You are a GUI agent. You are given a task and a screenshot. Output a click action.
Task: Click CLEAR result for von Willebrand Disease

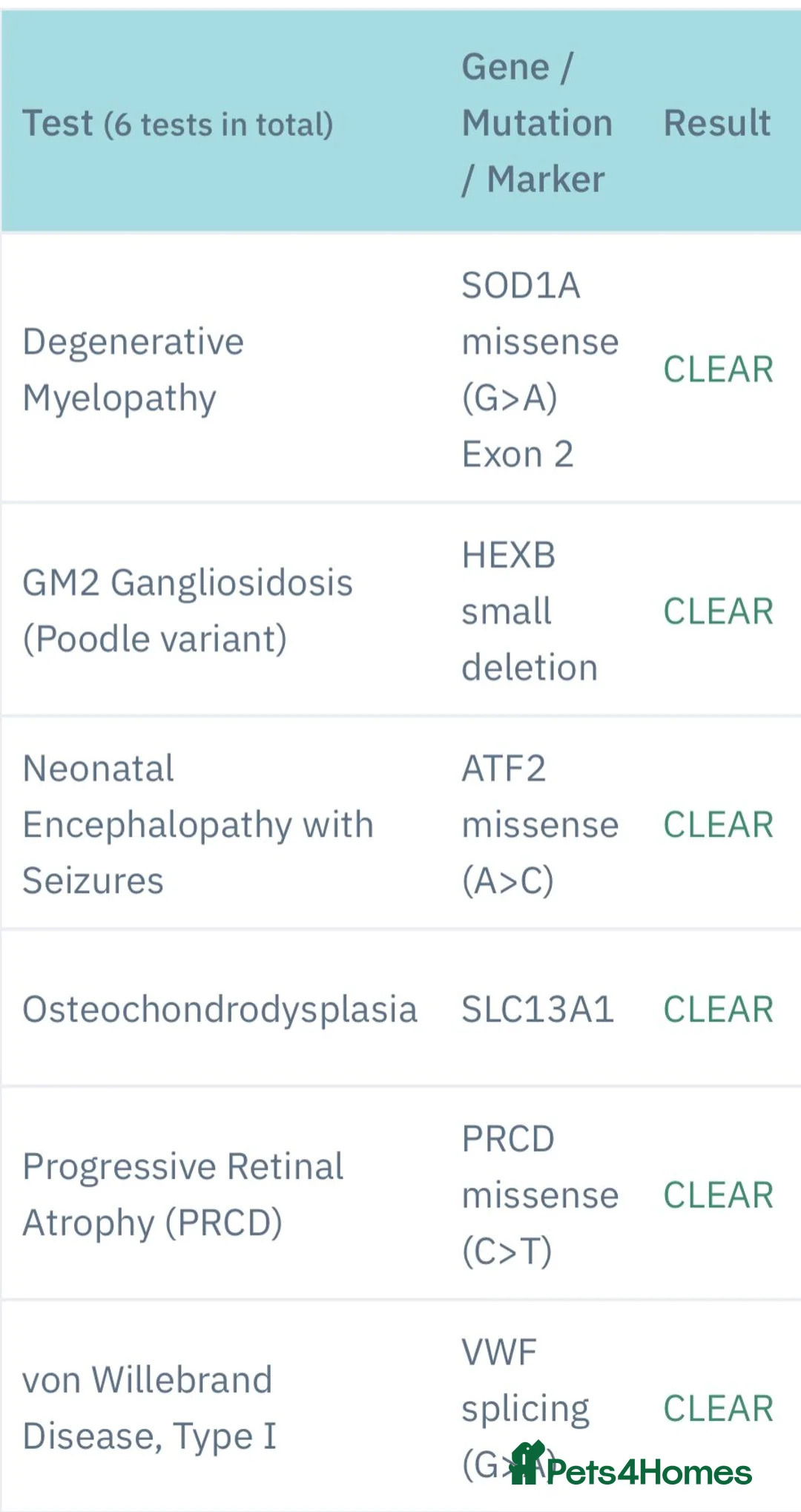pos(718,1407)
